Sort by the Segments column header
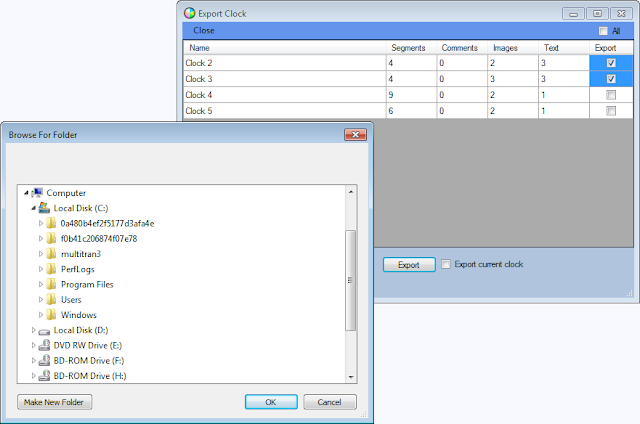Image resolution: width=640 pixels, height=424 pixels. (411, 48)
